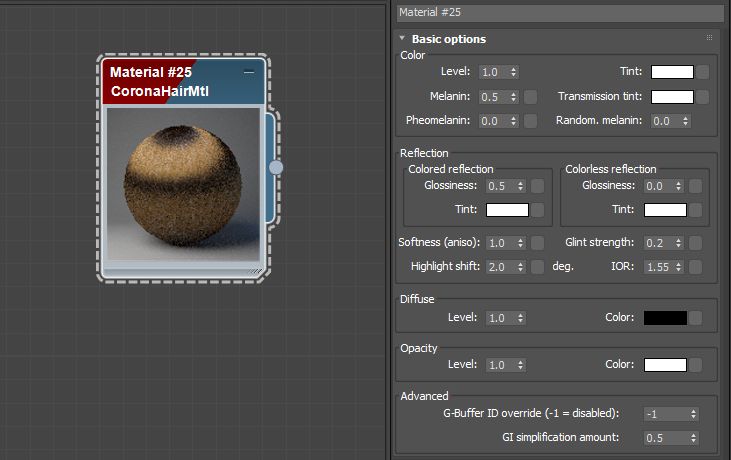Select the hair sphere preview thumbnail
The width and height of the screenshot is (731, 460).
[183, 184]
